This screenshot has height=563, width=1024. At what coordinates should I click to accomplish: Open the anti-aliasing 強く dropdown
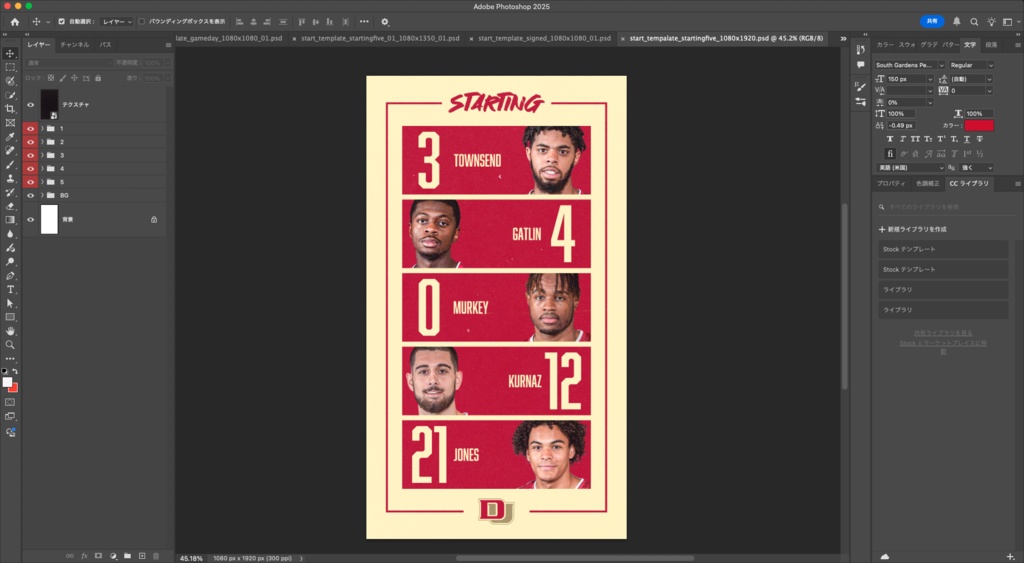(x=976, y=168)
